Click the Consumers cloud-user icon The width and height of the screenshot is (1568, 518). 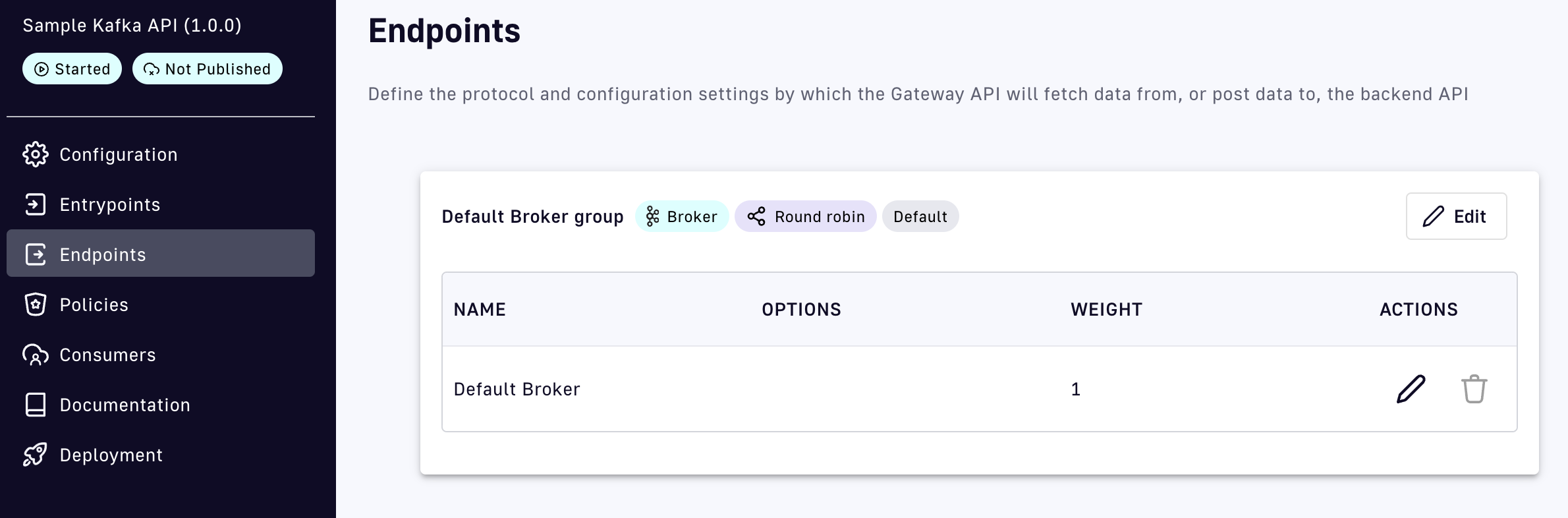click(x=36, y=355)
